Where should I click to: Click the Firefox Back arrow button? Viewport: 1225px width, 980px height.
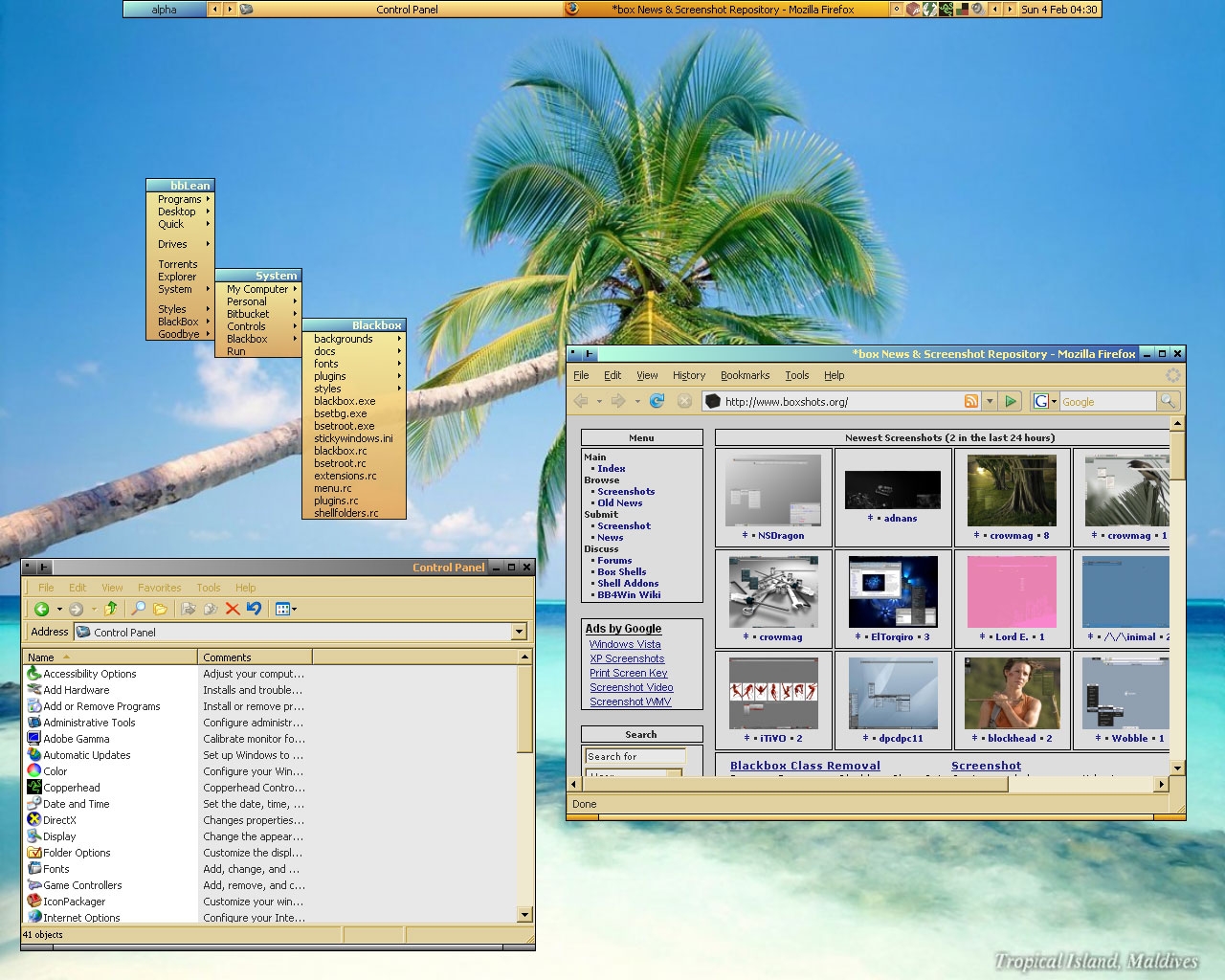pyautogui.click(x=581, y=401)
